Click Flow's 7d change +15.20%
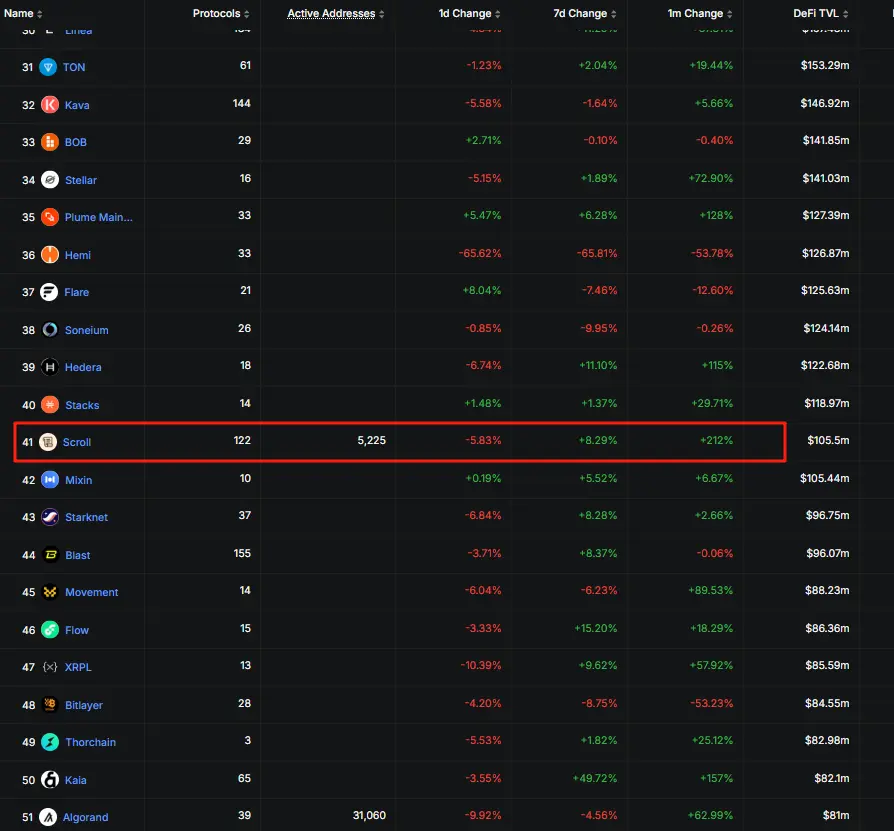This screenshot has width=894, height=831. click(x=596, y=628)
